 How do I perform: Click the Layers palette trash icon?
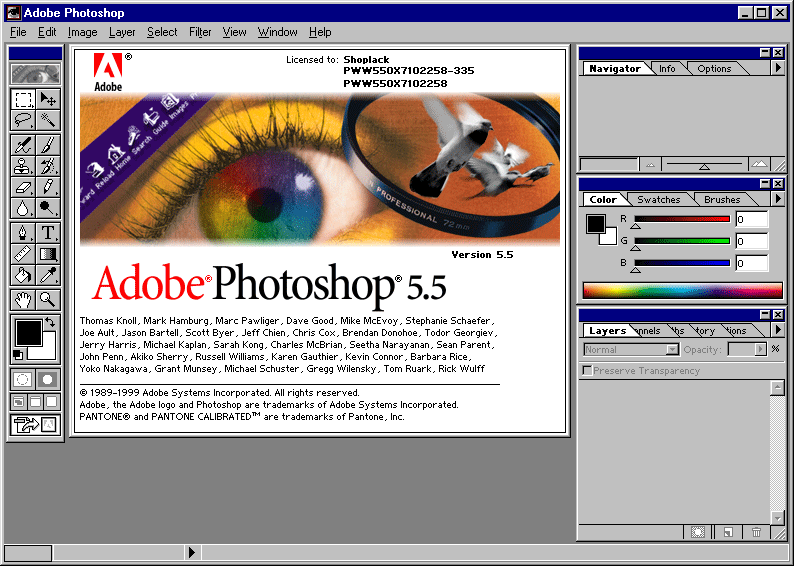(x=756, y=532)
